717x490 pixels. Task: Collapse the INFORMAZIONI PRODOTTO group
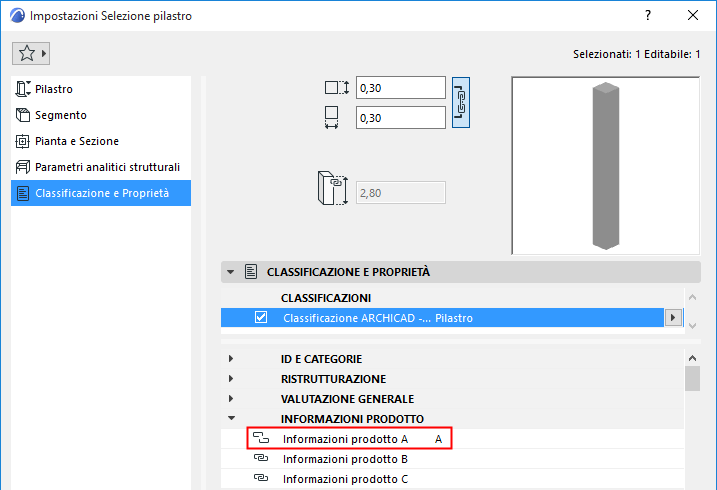tap(231, 419)
